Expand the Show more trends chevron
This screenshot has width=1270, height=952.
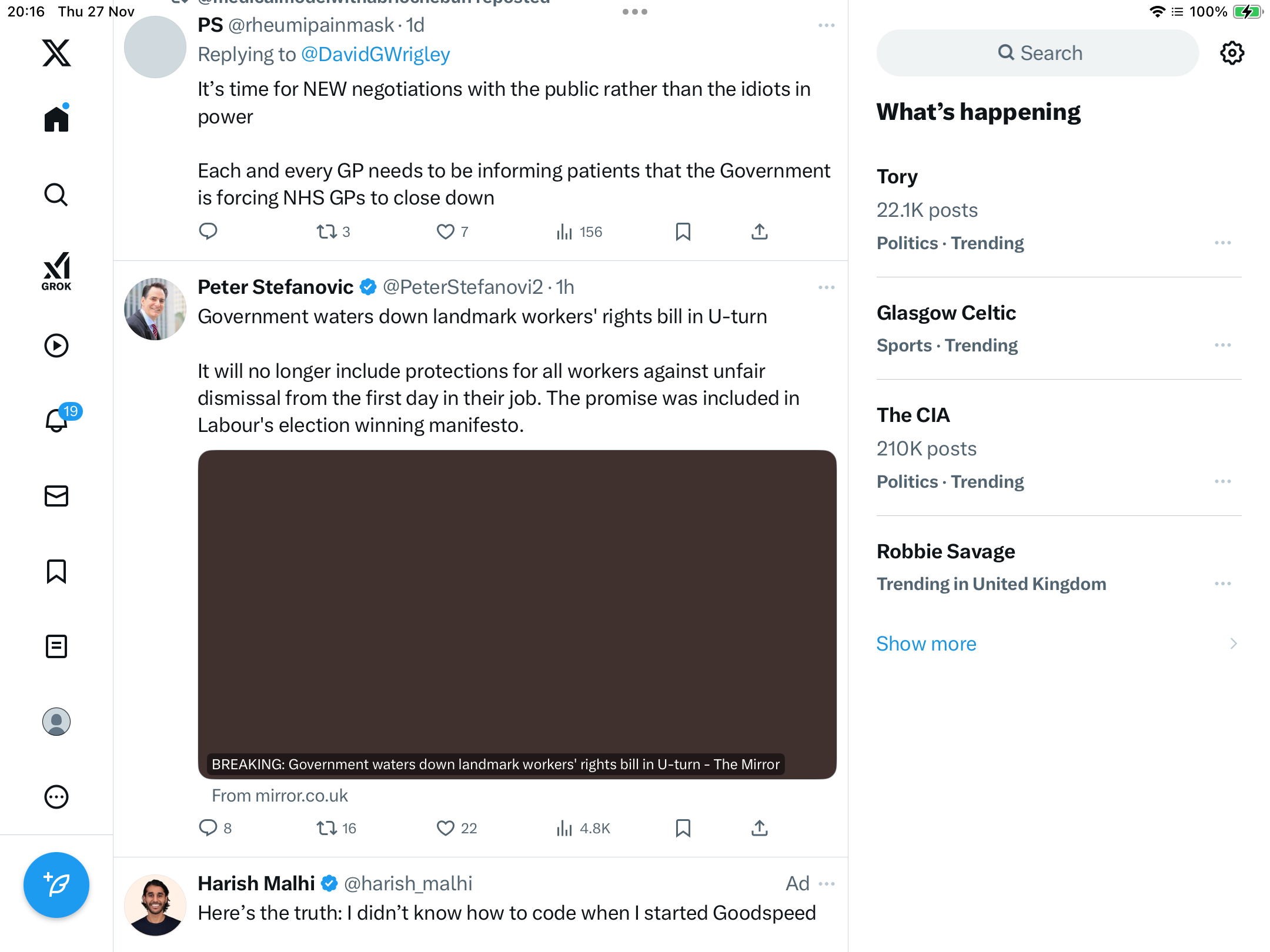[x=1233, y=643]
